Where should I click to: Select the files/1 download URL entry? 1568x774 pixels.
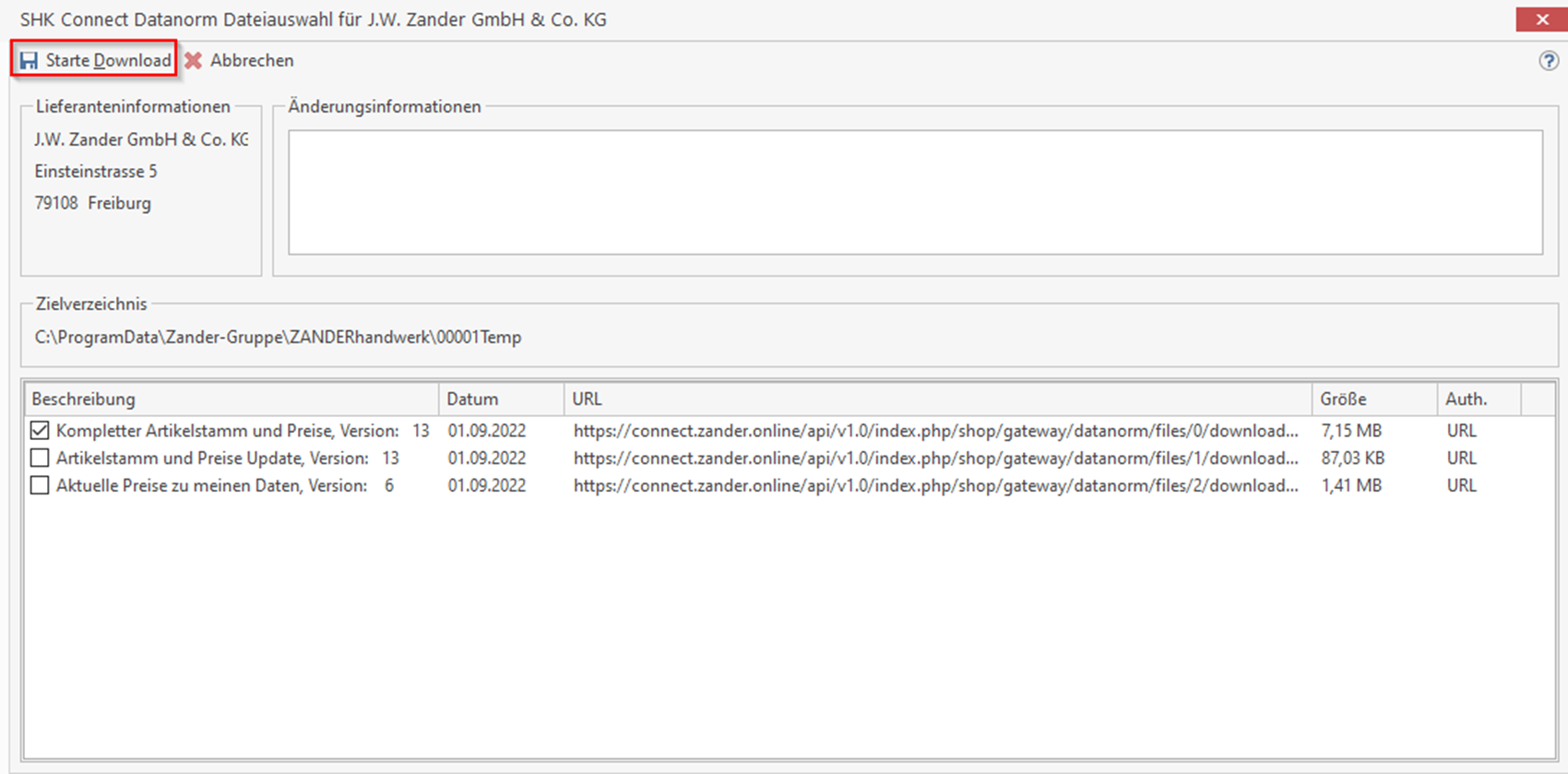(x=935, y=458)
